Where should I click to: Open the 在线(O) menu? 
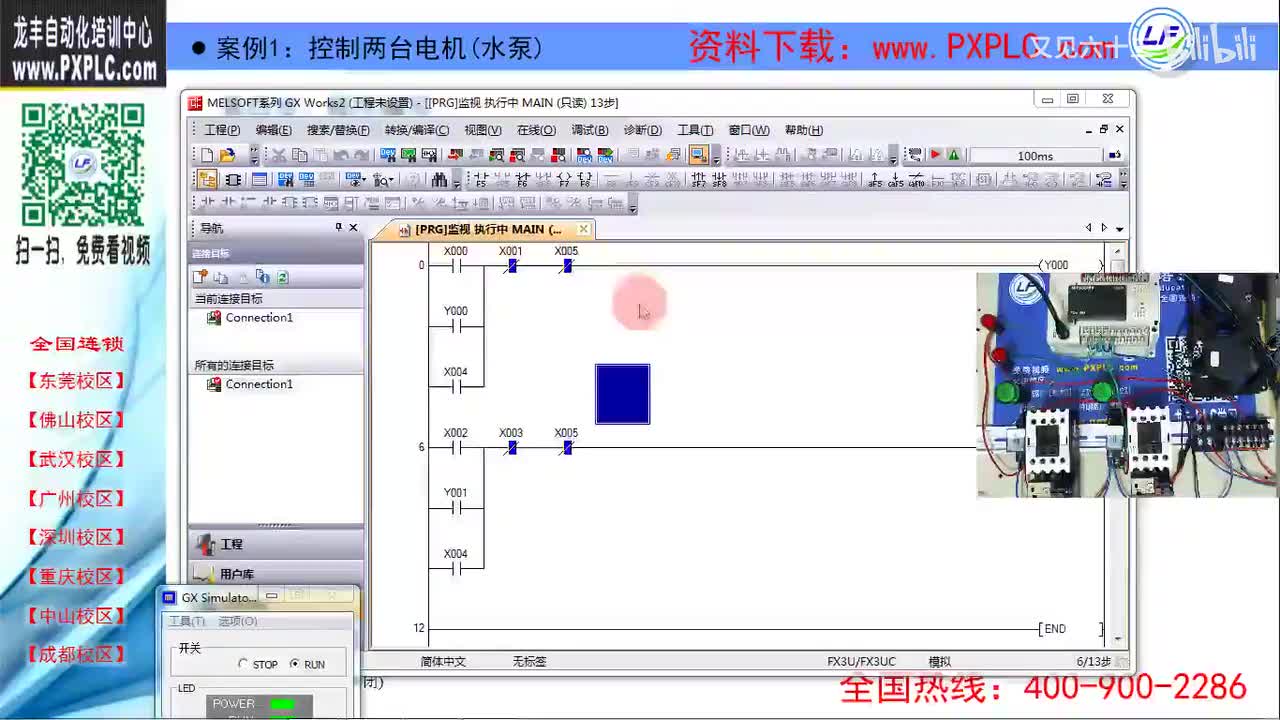pos(536,130)
